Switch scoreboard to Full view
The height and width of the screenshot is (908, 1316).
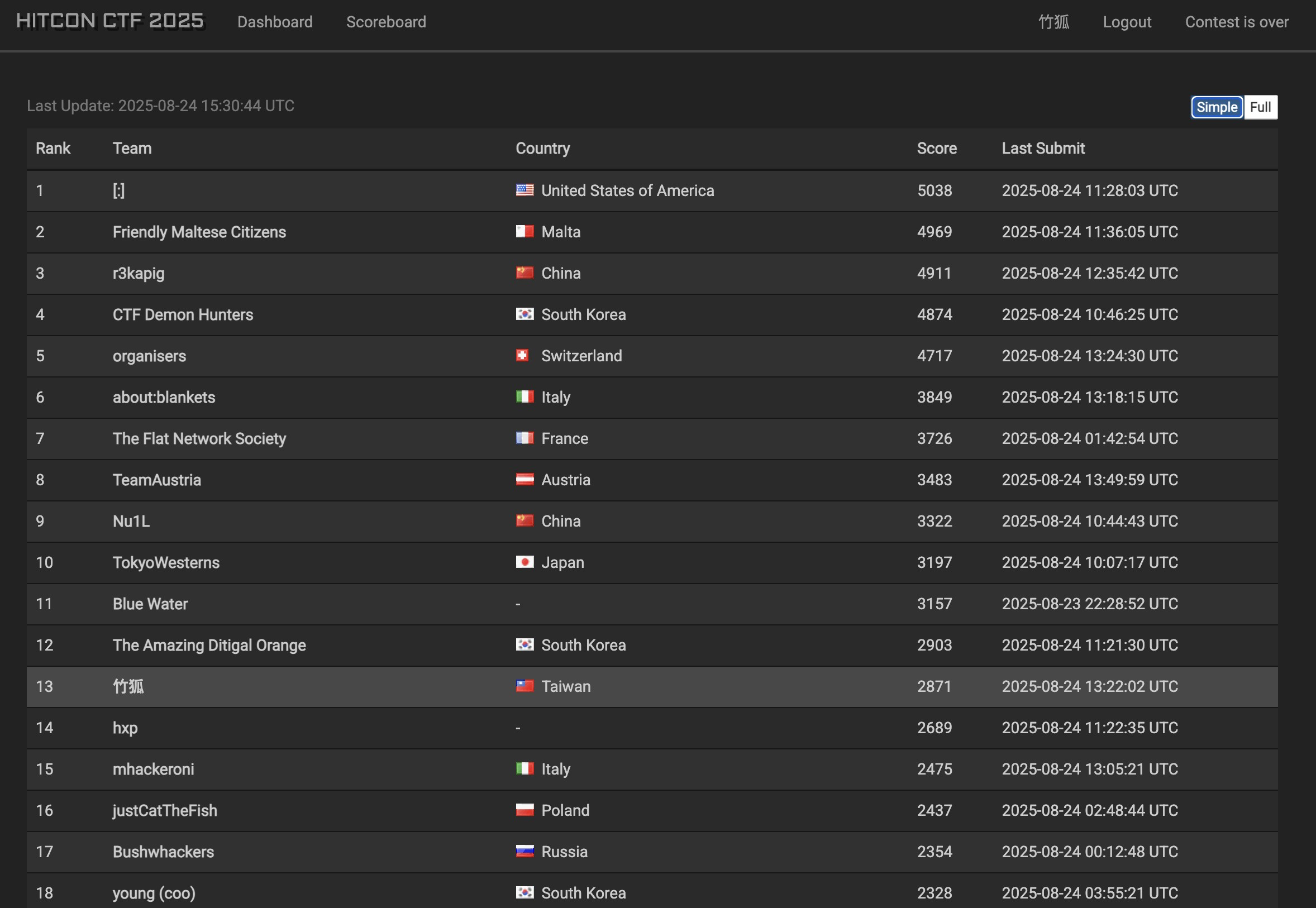coord(1260,107)
